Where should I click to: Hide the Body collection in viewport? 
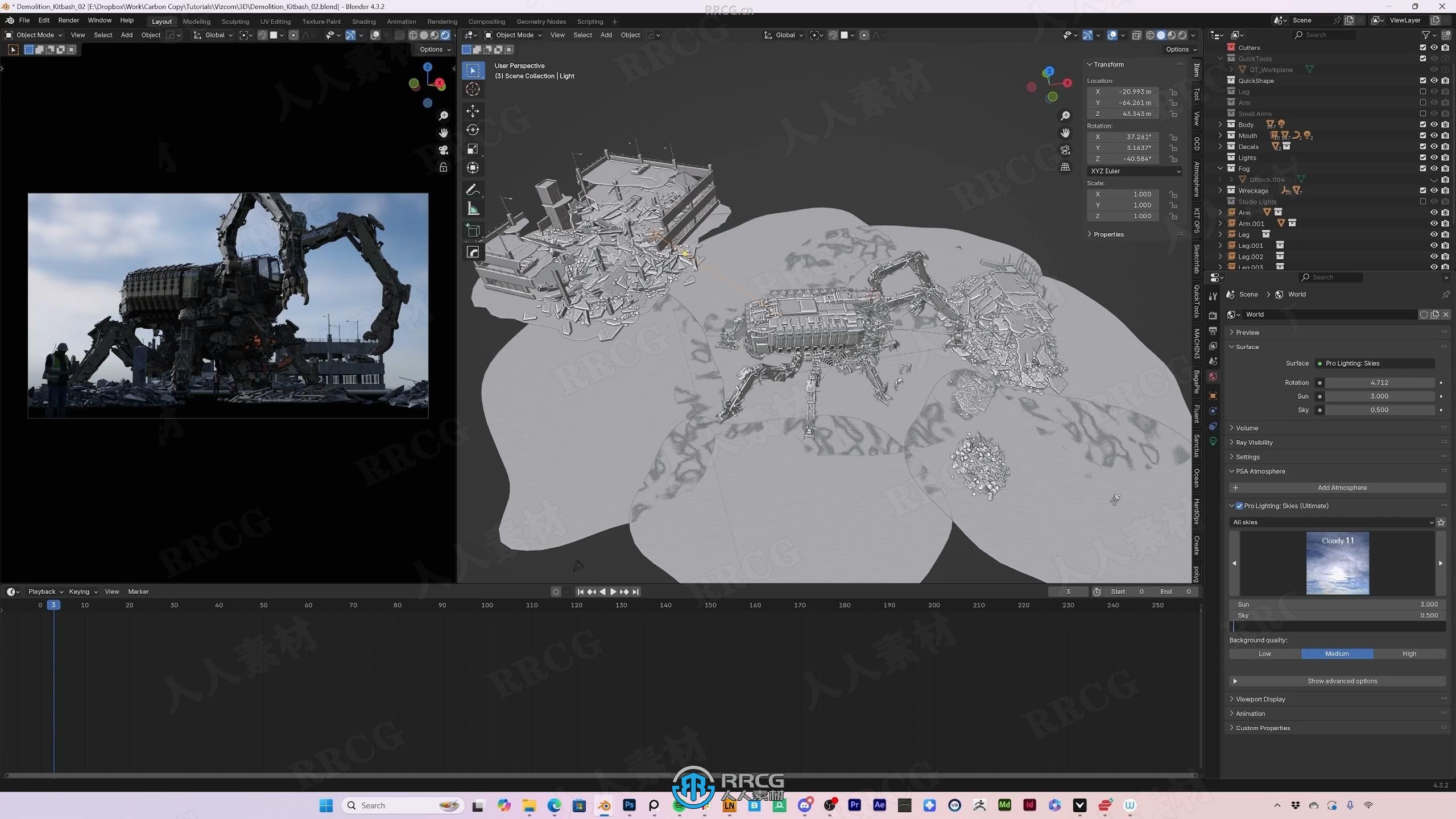click(x=1434, y=125)
